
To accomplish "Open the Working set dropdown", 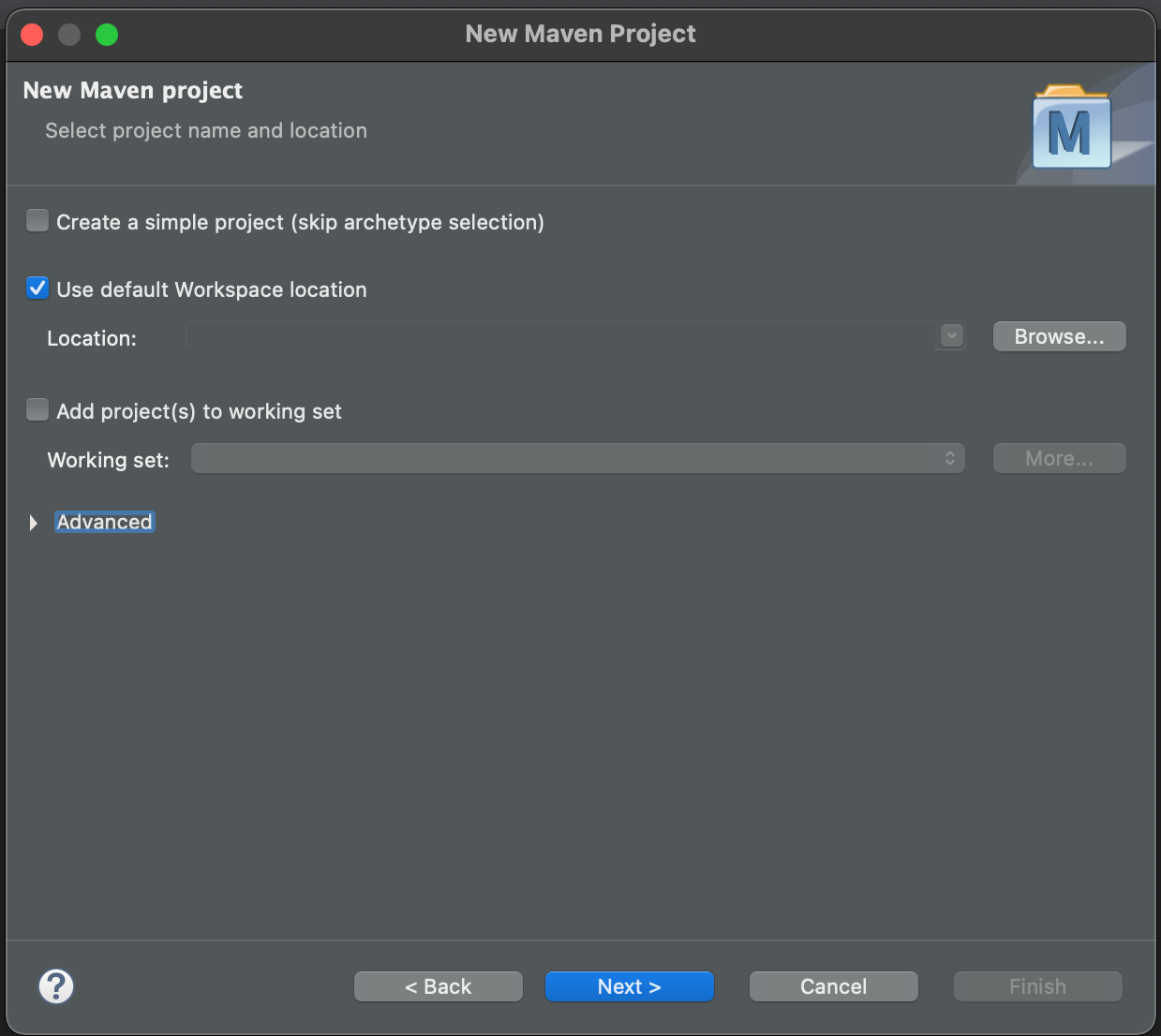I will point(578,458).
